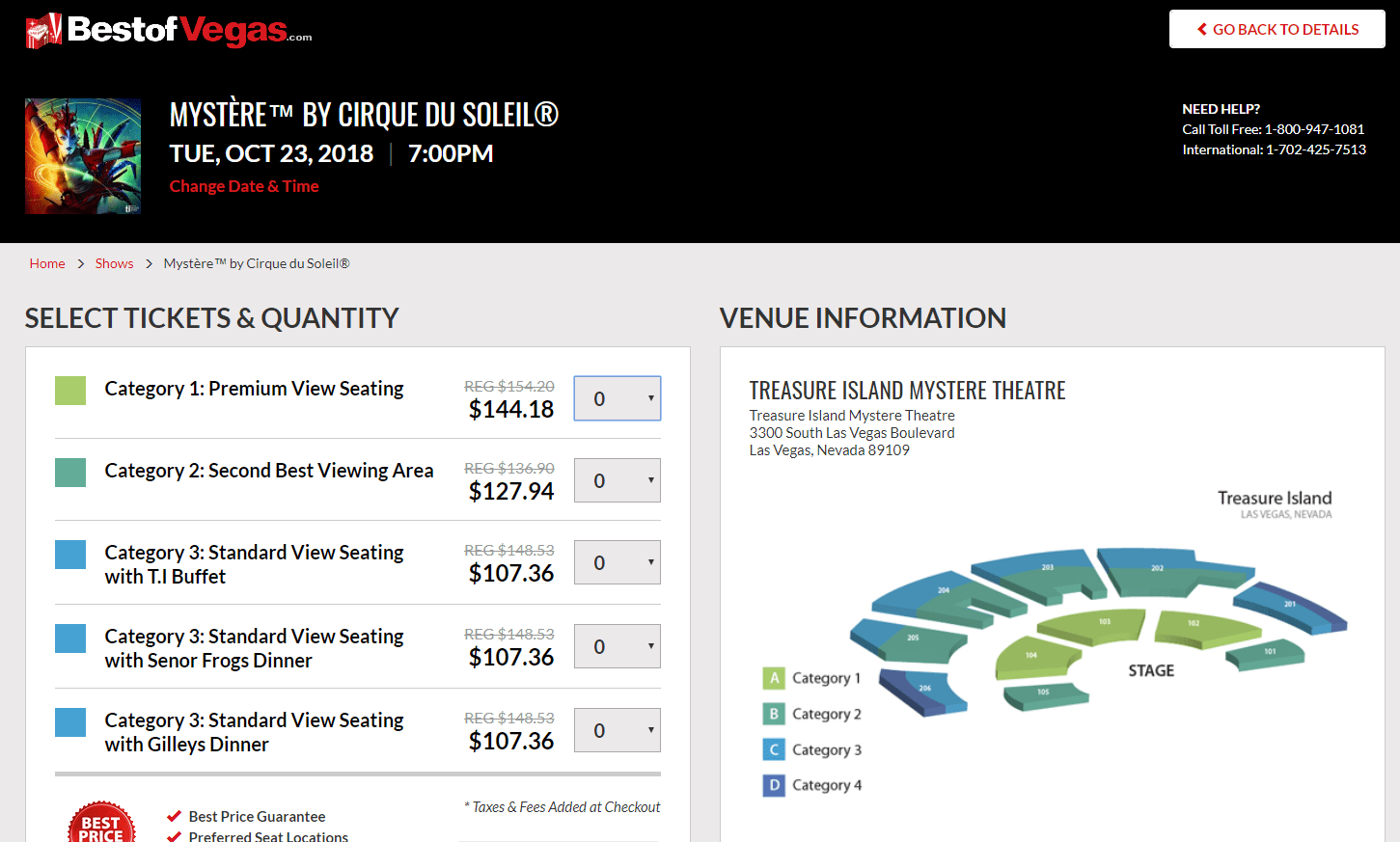Click the Category 2 legend icon B
Image resolution: width=1400 pixels, height=842 pixels.
[x=774, y=714]
